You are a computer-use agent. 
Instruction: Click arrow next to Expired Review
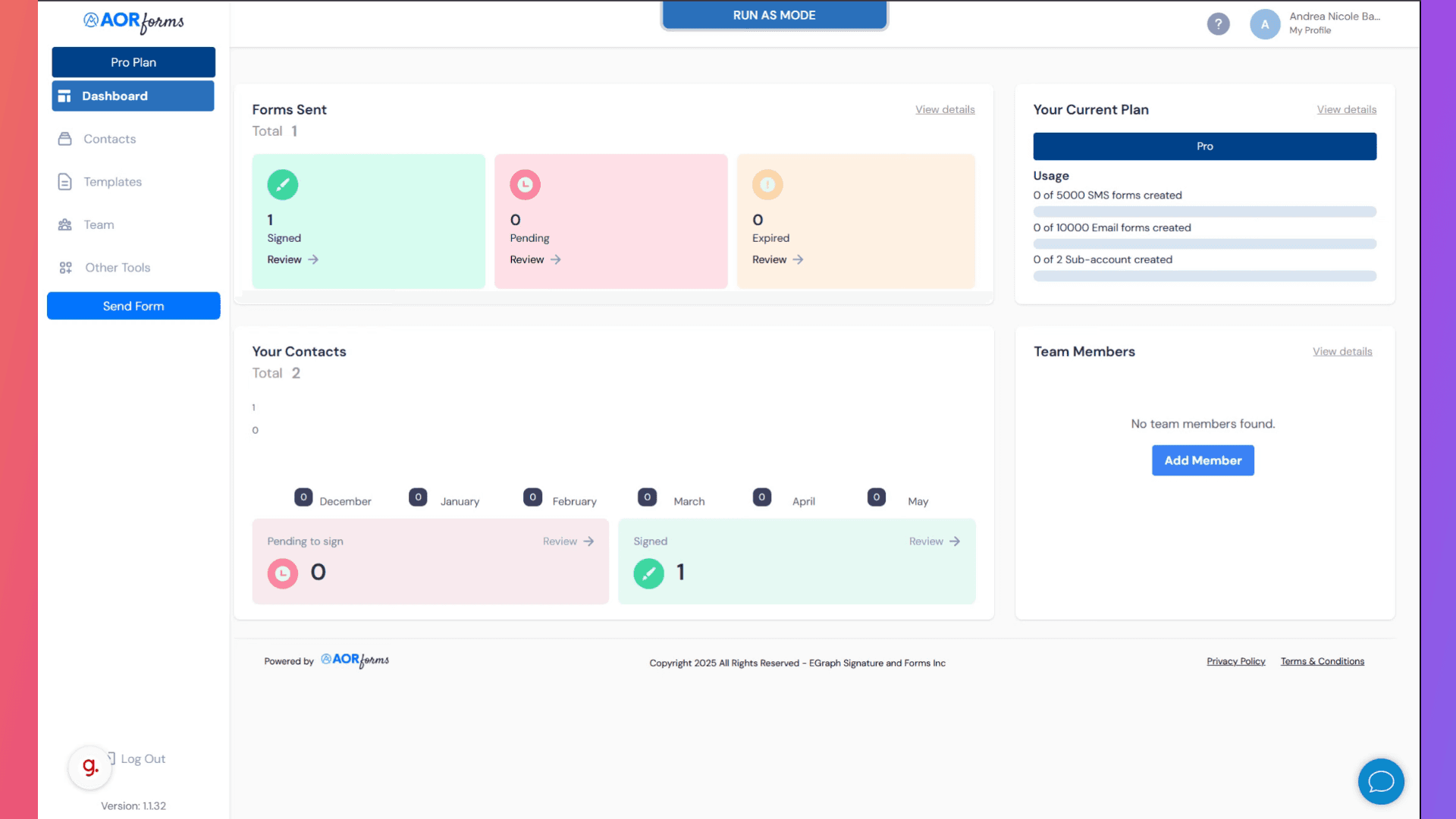click(798, 259)
